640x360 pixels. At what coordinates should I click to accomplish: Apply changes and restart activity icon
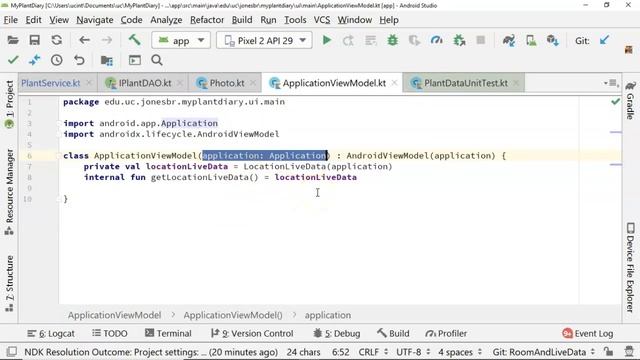[348, 40]
